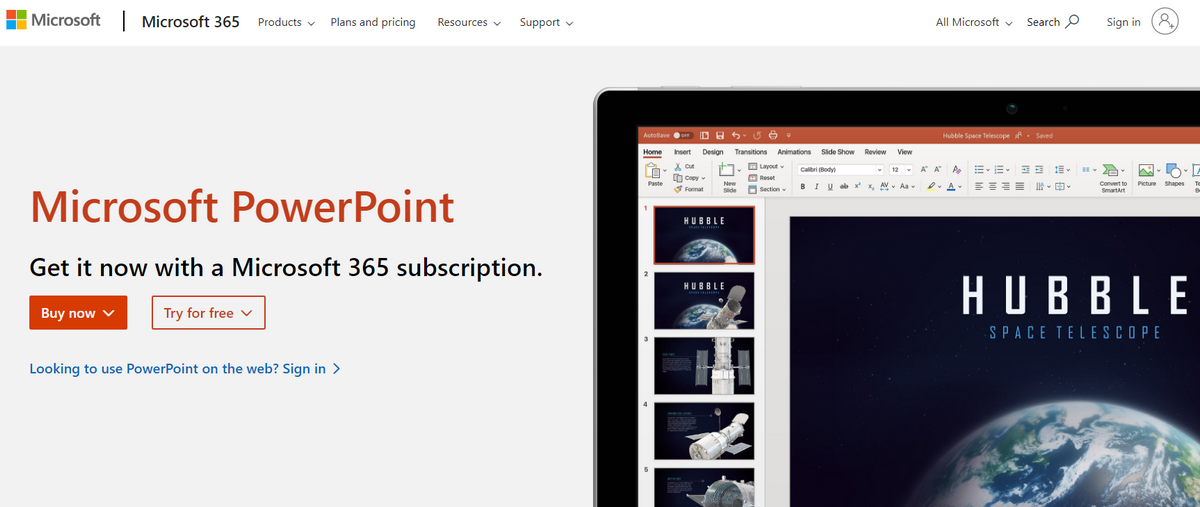The height and width of the screenshot is (507, 1200).
Task: Click the Insert Picture icon
Action: [x=1146, y=170]
